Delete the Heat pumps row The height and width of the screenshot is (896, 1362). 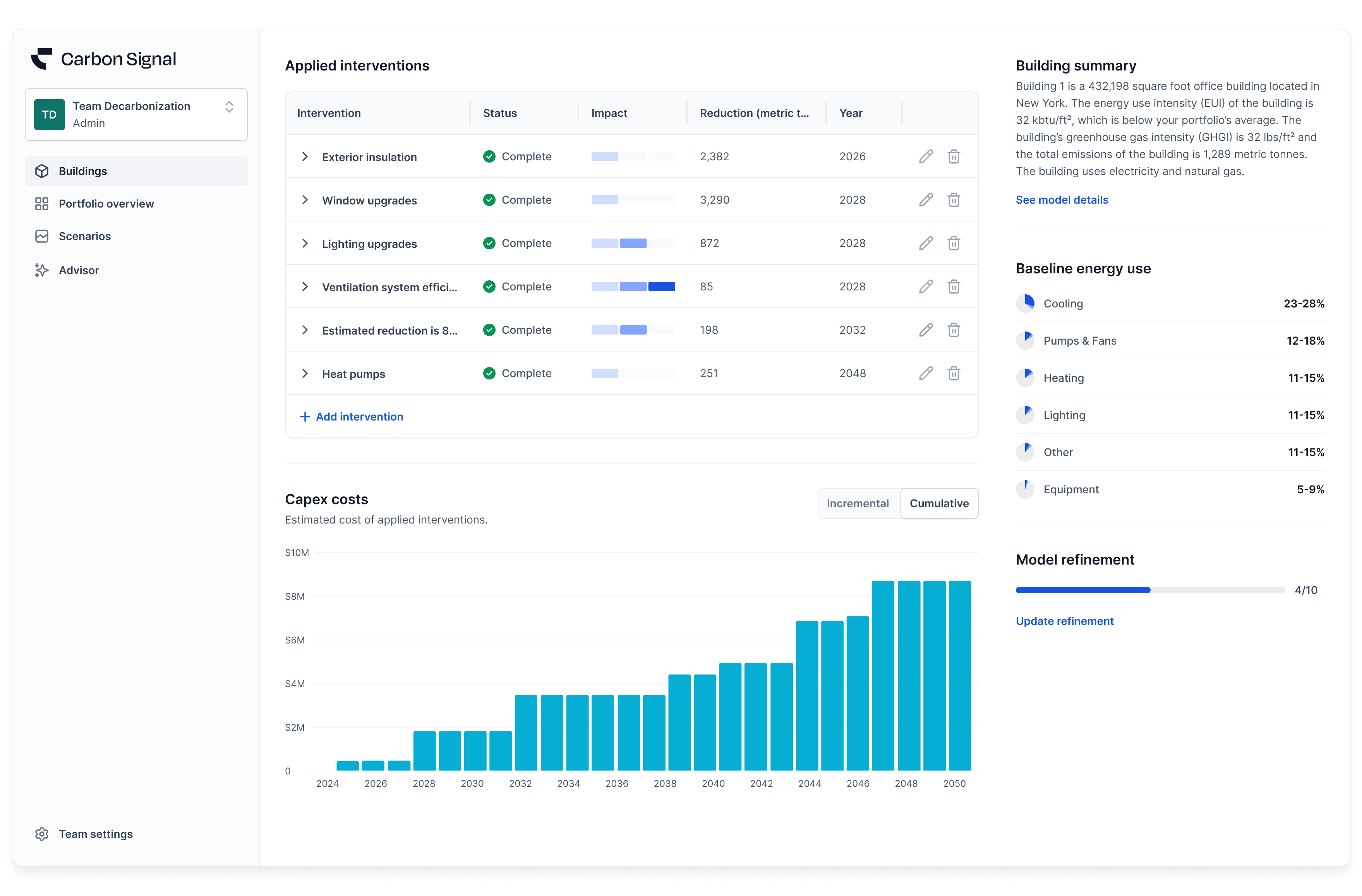pos(954,373)
